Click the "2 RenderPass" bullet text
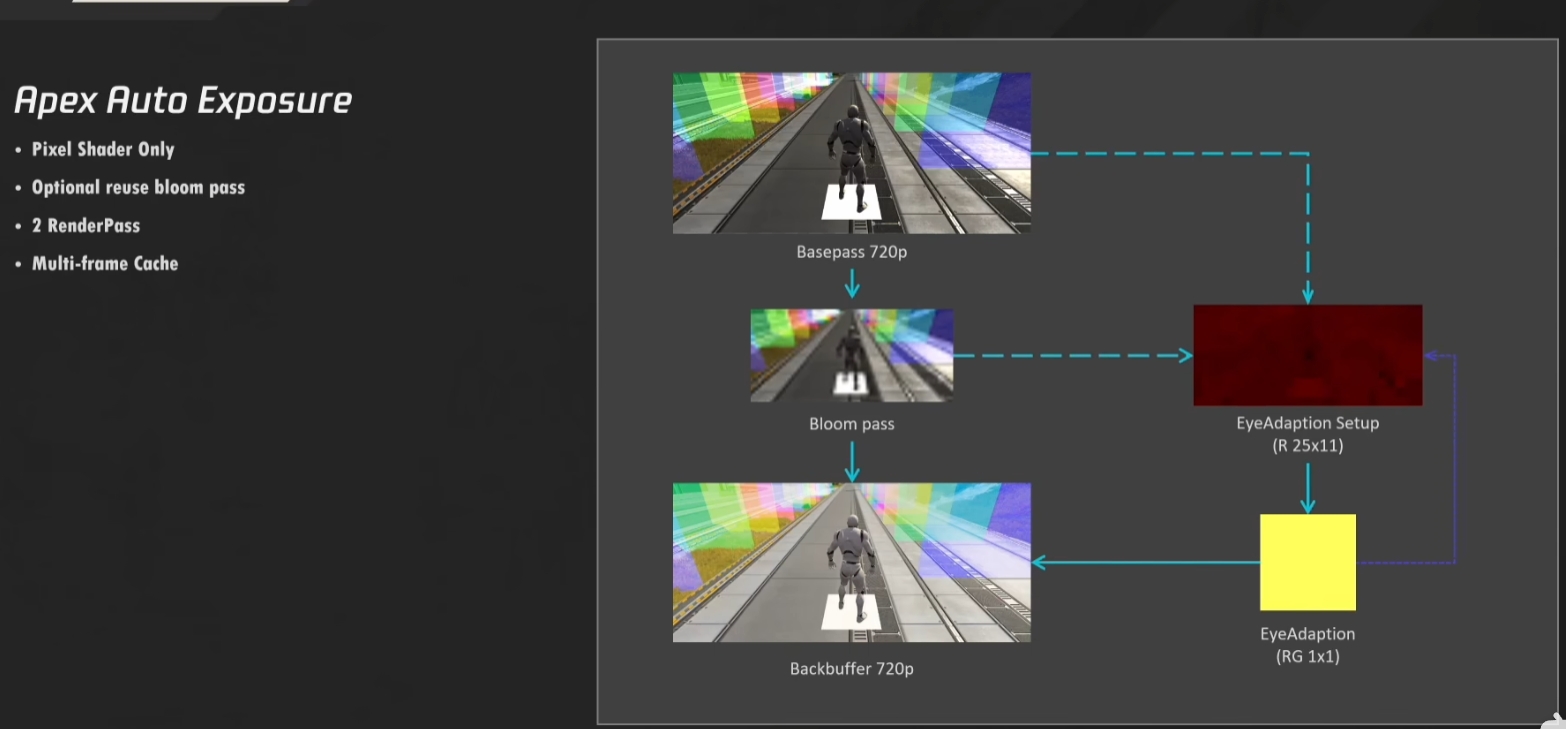 coord(86,225)
